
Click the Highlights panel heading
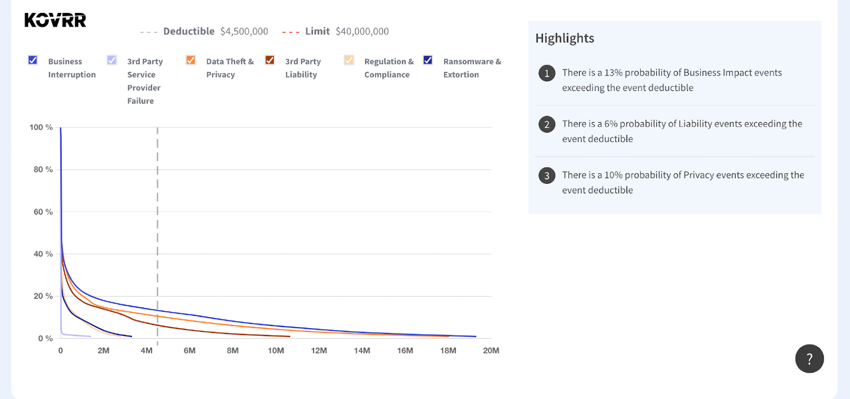coord(564,38)
